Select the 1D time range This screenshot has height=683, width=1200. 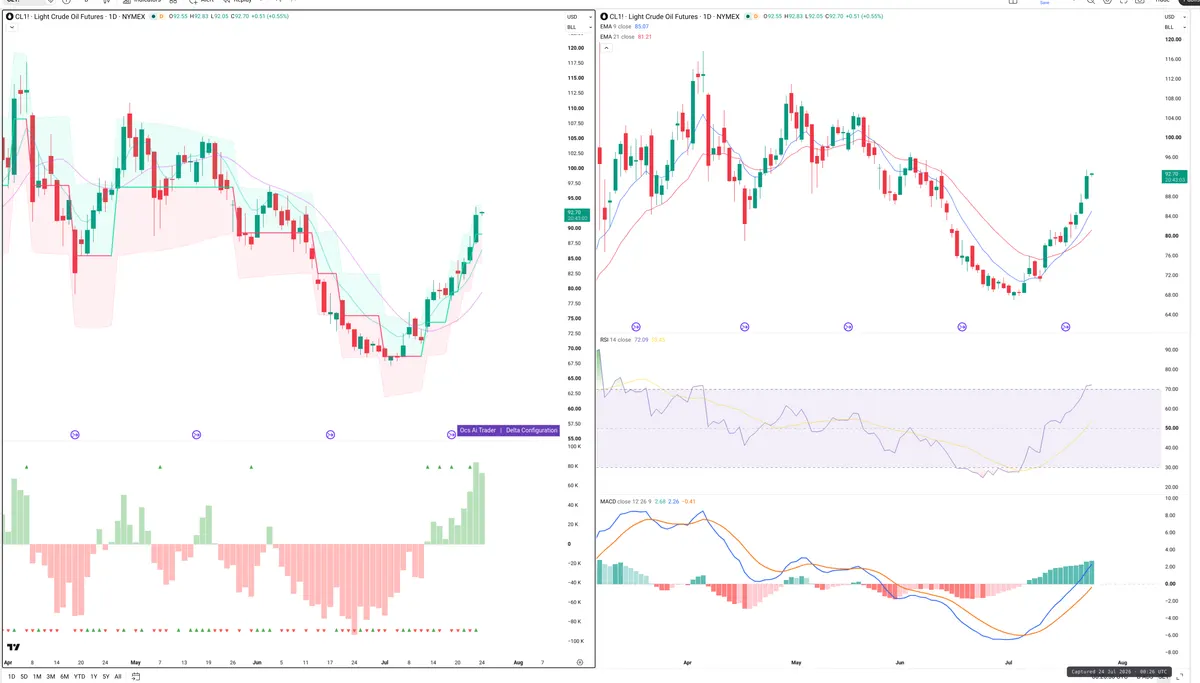coord(11,676)
